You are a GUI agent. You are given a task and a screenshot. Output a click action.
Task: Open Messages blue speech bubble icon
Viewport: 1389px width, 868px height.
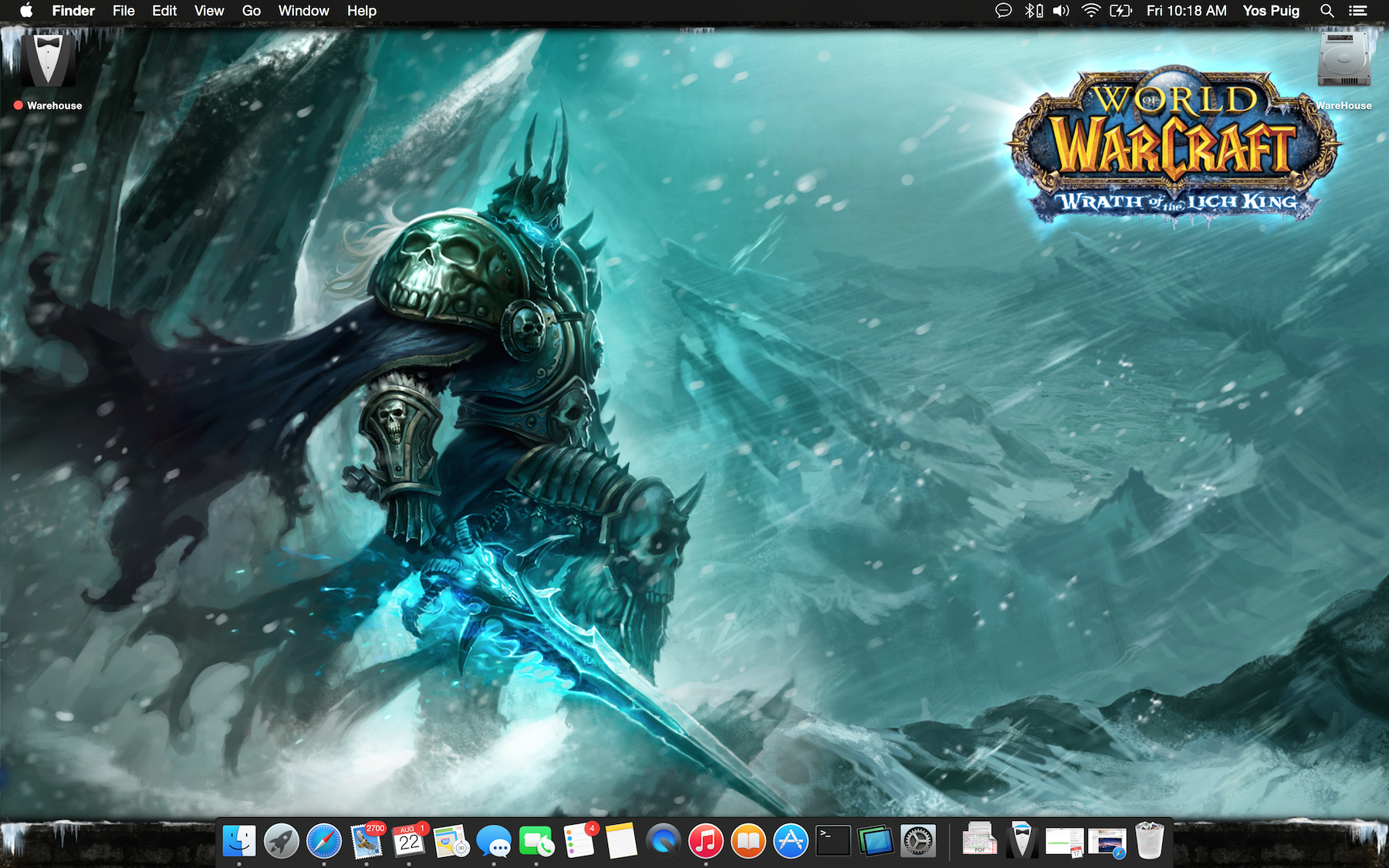[494, 840]
